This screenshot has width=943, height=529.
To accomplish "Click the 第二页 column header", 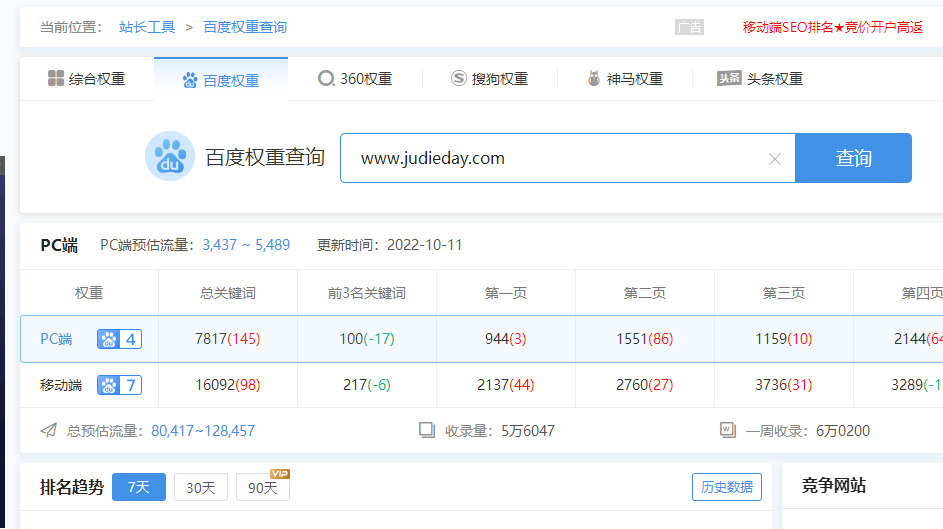I will click(x=645, y=293).
